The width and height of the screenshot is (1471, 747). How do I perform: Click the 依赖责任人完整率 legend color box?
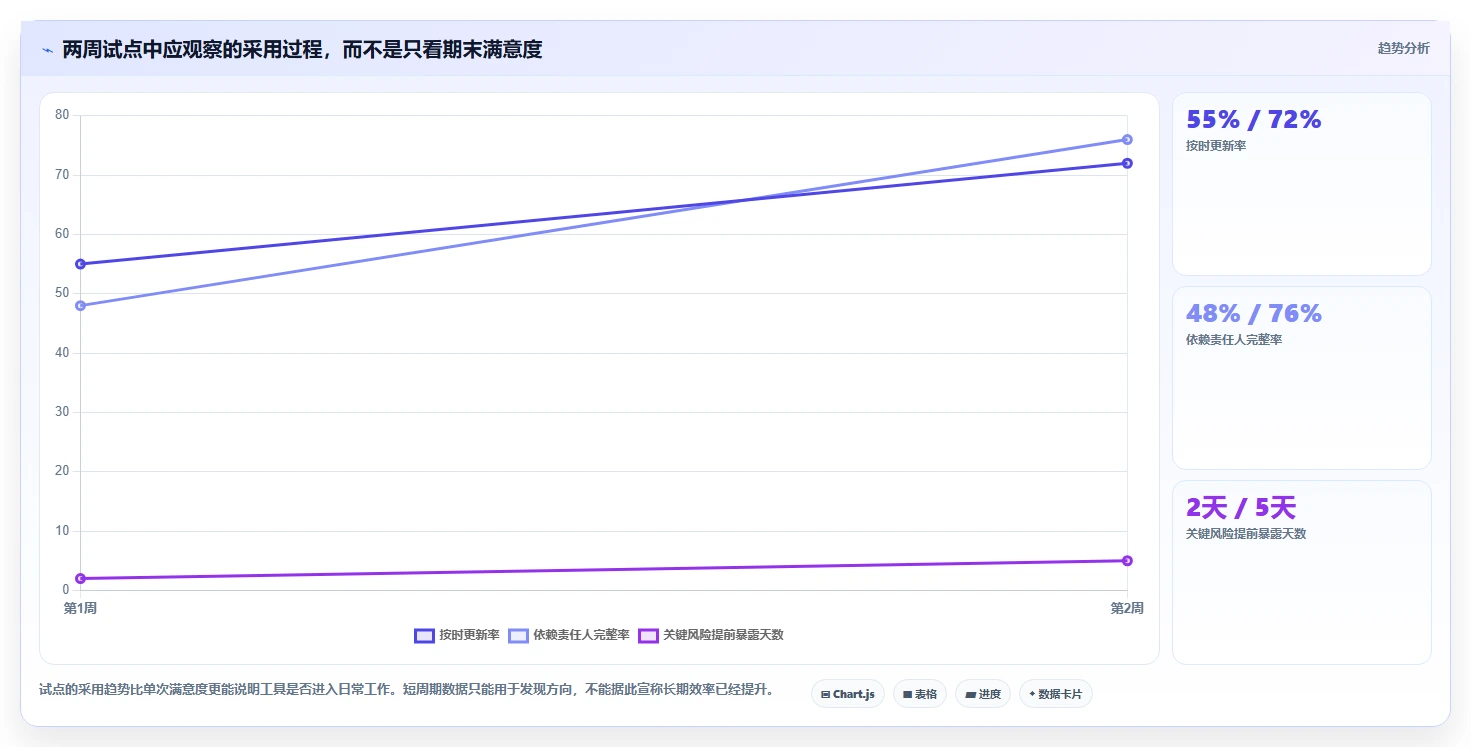[518, 635]
